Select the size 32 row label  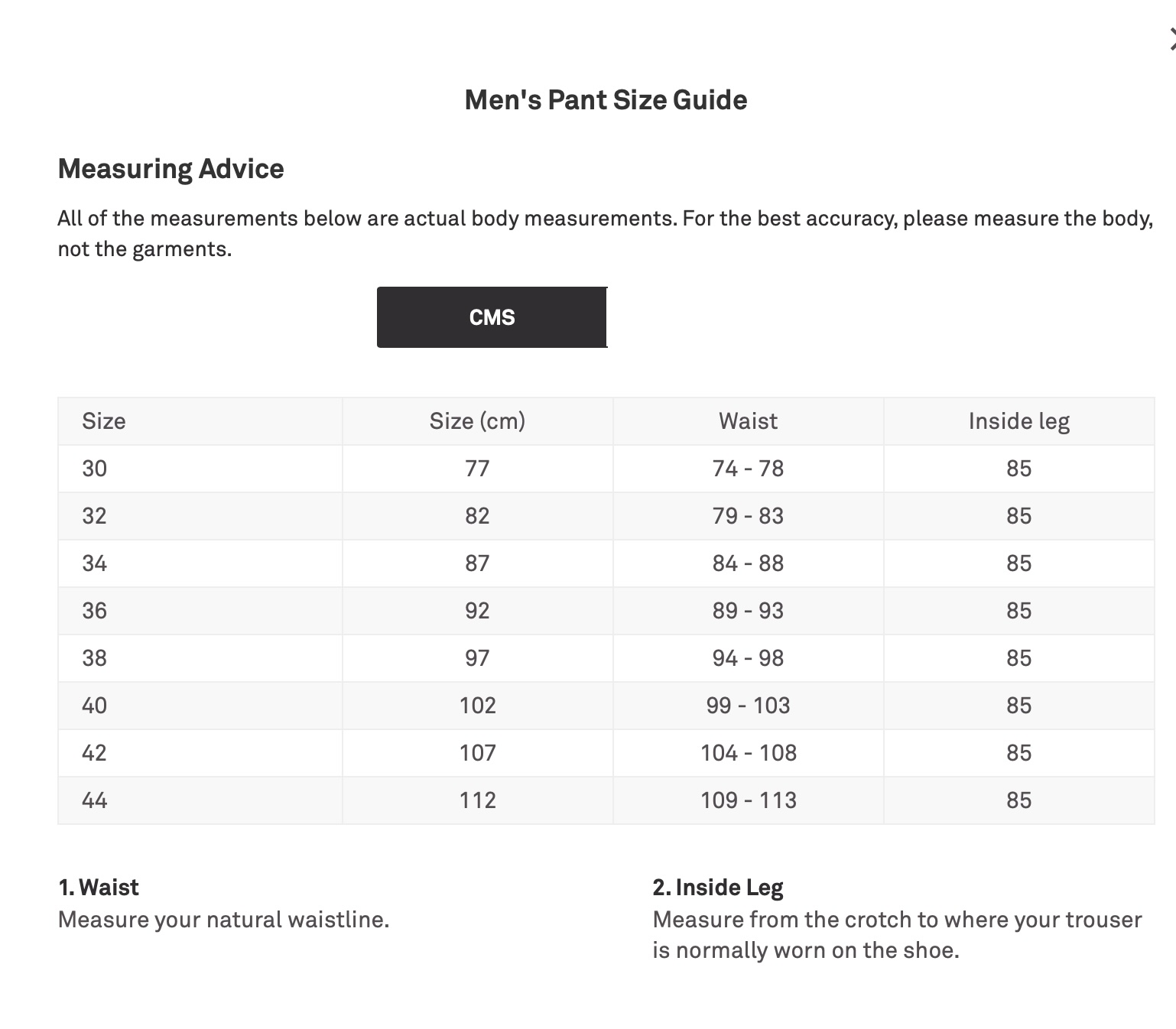(x=95, y=516)
